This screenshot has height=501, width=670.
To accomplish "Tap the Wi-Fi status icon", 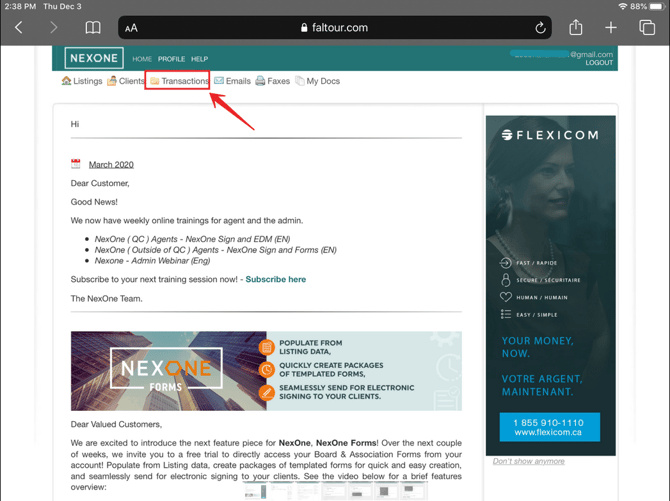I will click(623, 6).
